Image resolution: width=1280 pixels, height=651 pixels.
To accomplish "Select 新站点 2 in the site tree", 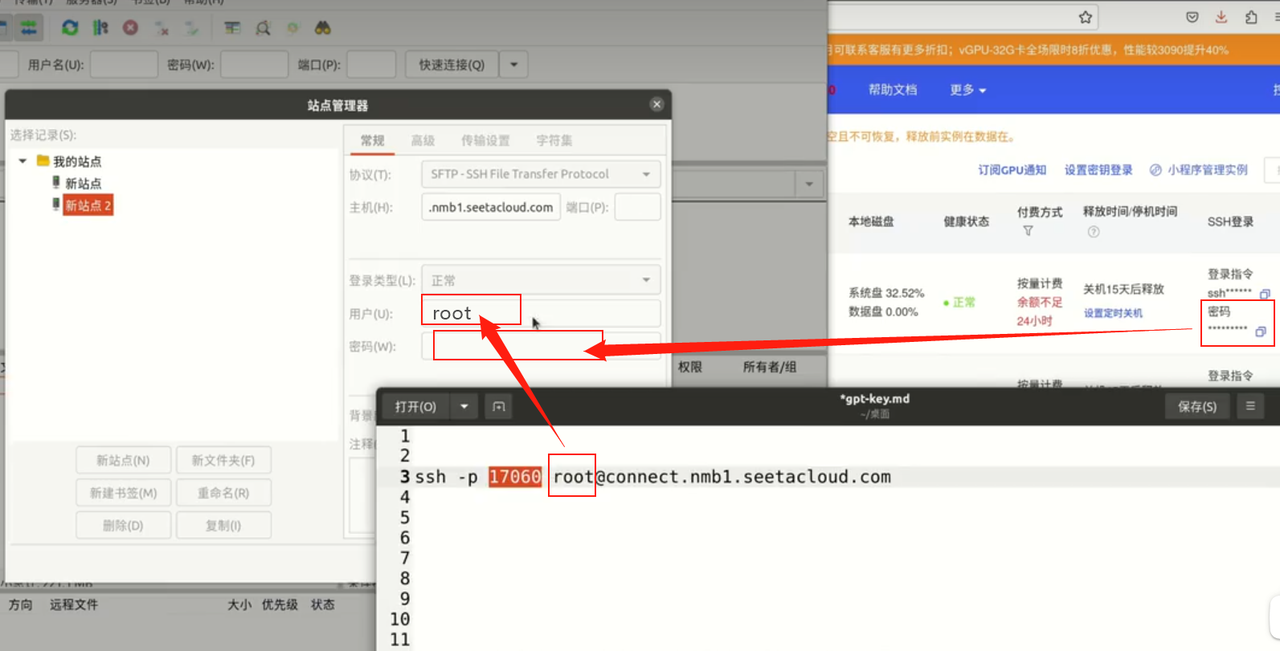I will pos(88,205).
